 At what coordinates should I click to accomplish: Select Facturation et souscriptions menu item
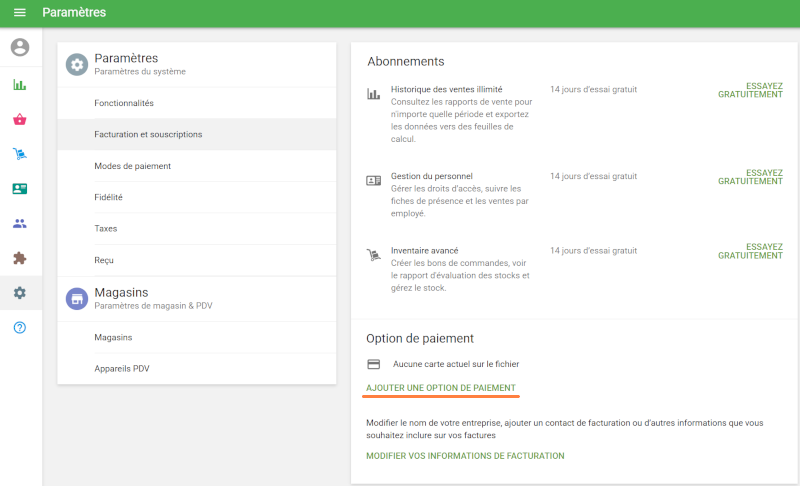tap(148, 134)
